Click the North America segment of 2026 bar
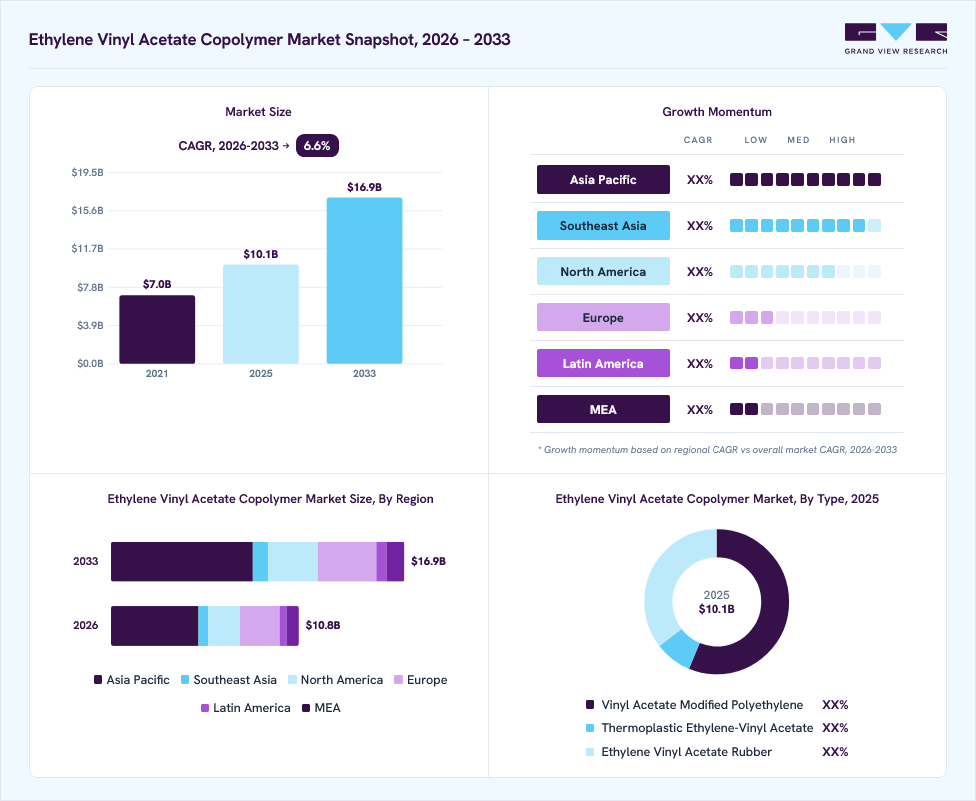Screen dimensions: 976x801 [x=224, y=625]
